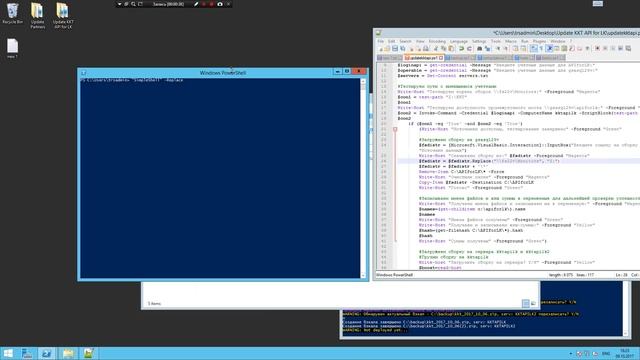Click the Remove-Item C:\APIforLK code line

pyautogui.click(x=461, y=172)
